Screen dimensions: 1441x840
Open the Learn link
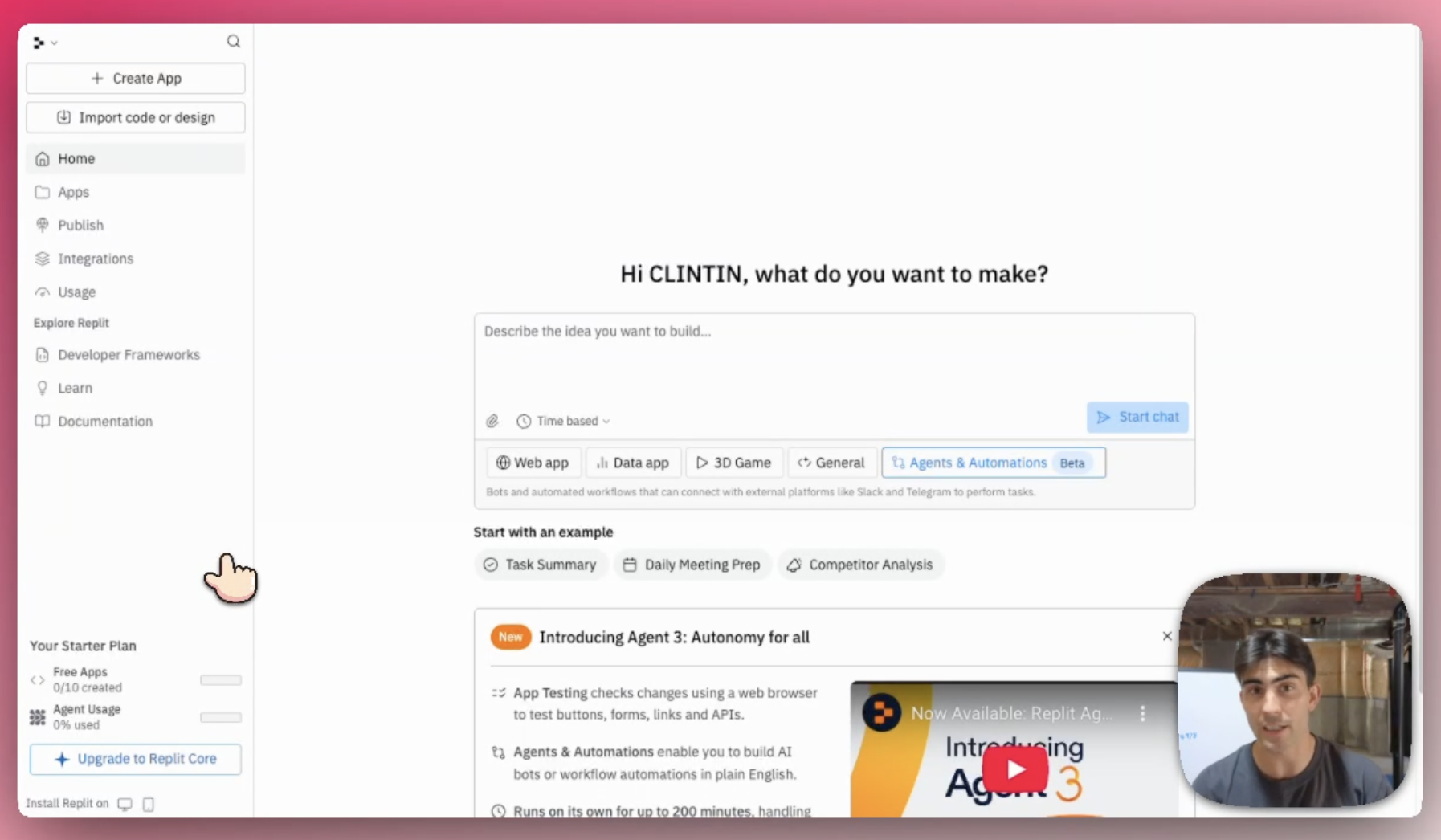[135, 388]
